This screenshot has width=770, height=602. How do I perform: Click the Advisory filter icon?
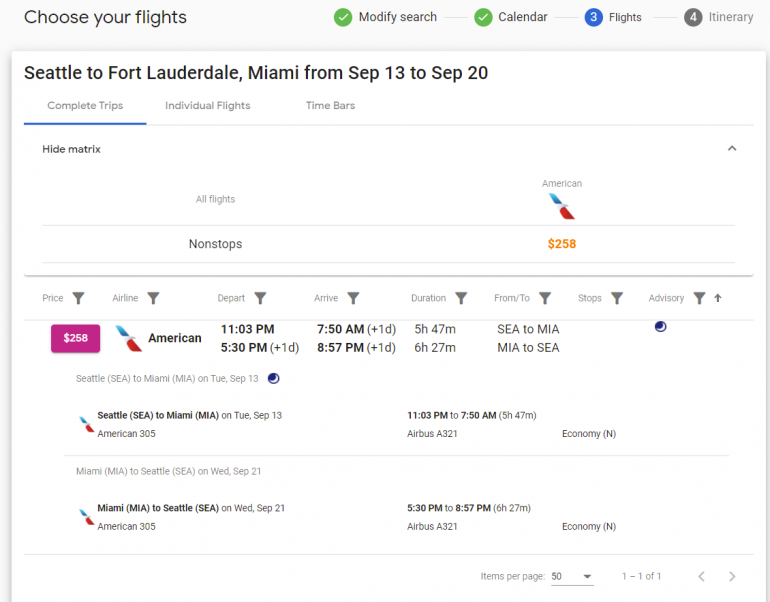(699, 298)
